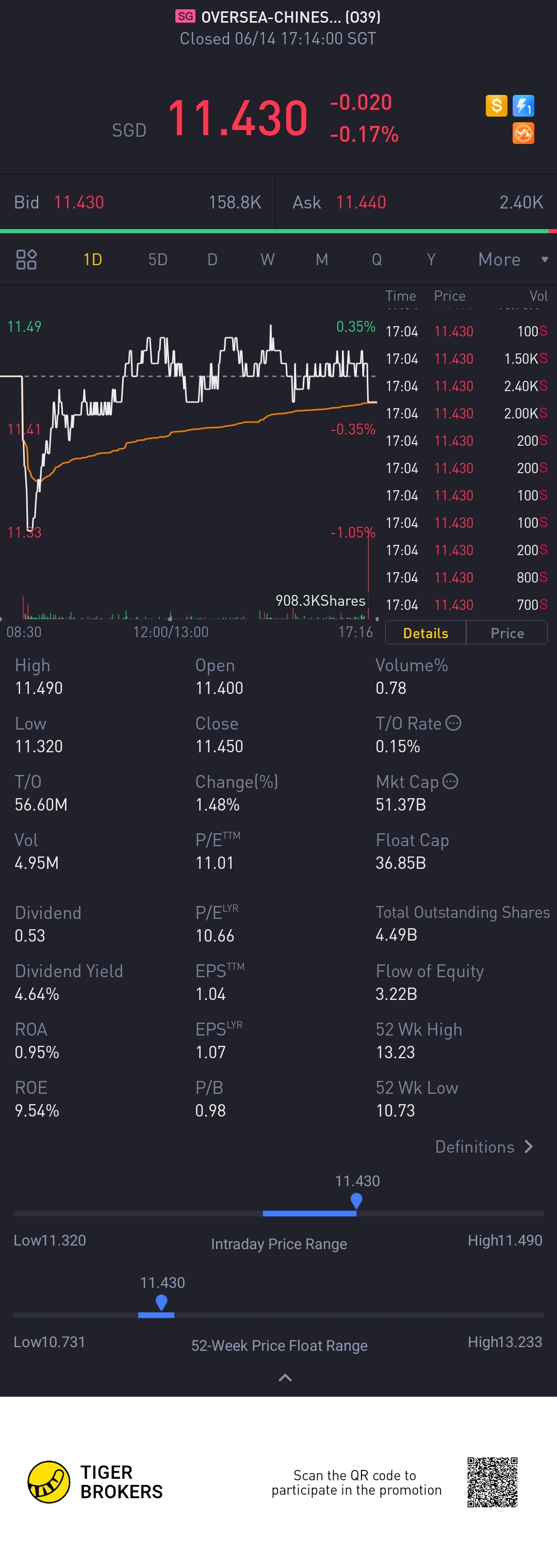Tap the info icon beside Mkt Cap

click(450, 782)
